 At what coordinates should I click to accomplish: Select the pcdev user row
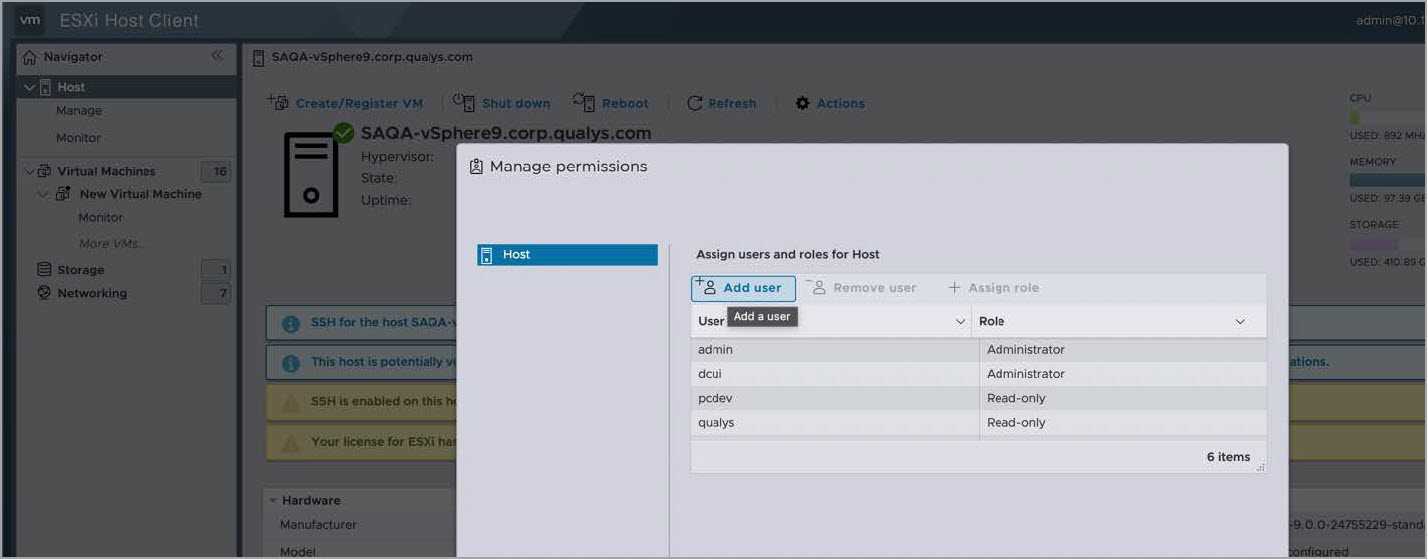point(978,398)
